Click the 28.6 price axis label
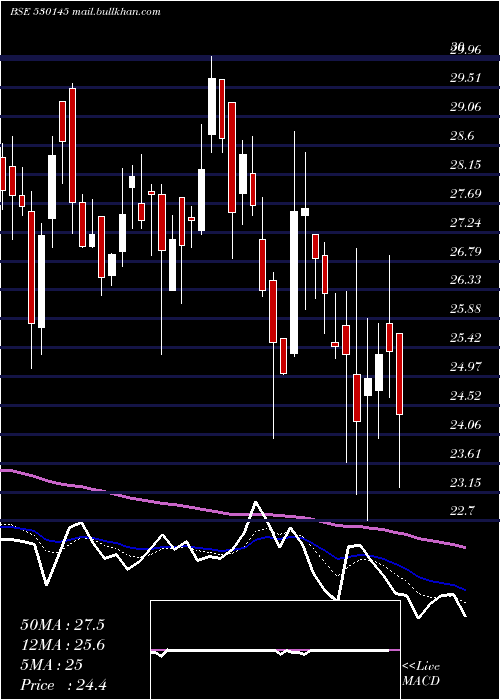500x700 pixels. point(462,136)
